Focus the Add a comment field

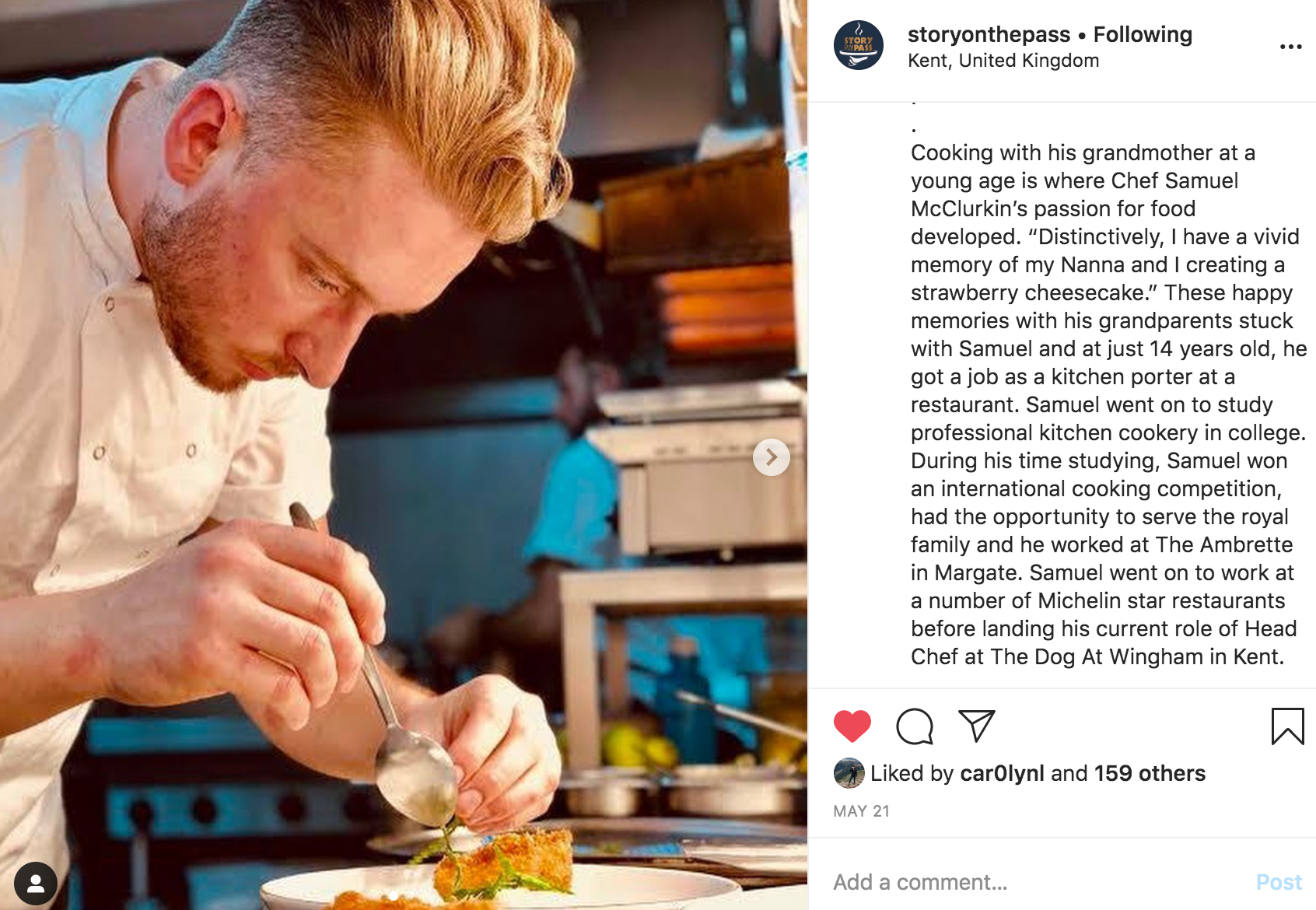click(x=1034, y=882)
